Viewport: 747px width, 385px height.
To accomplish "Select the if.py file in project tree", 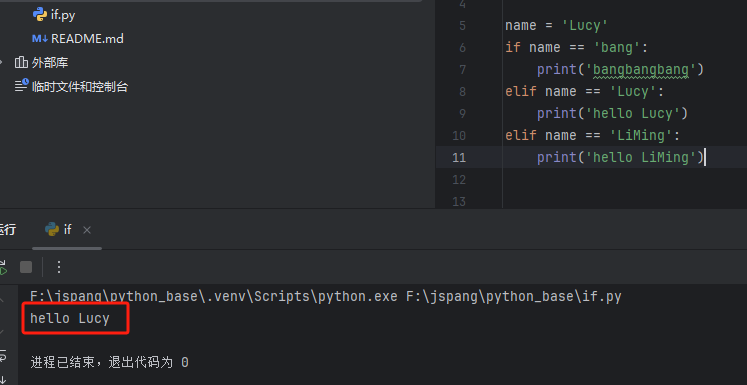I will 63,15.
